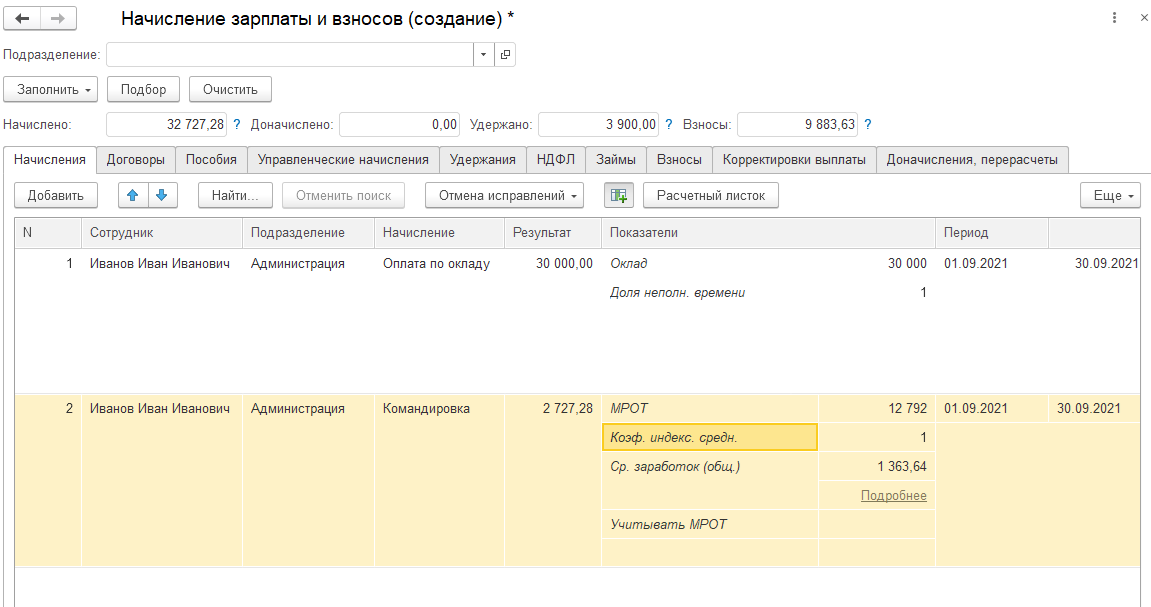
Task: Switch to the Взносы tab
Action: pos(679,159)
